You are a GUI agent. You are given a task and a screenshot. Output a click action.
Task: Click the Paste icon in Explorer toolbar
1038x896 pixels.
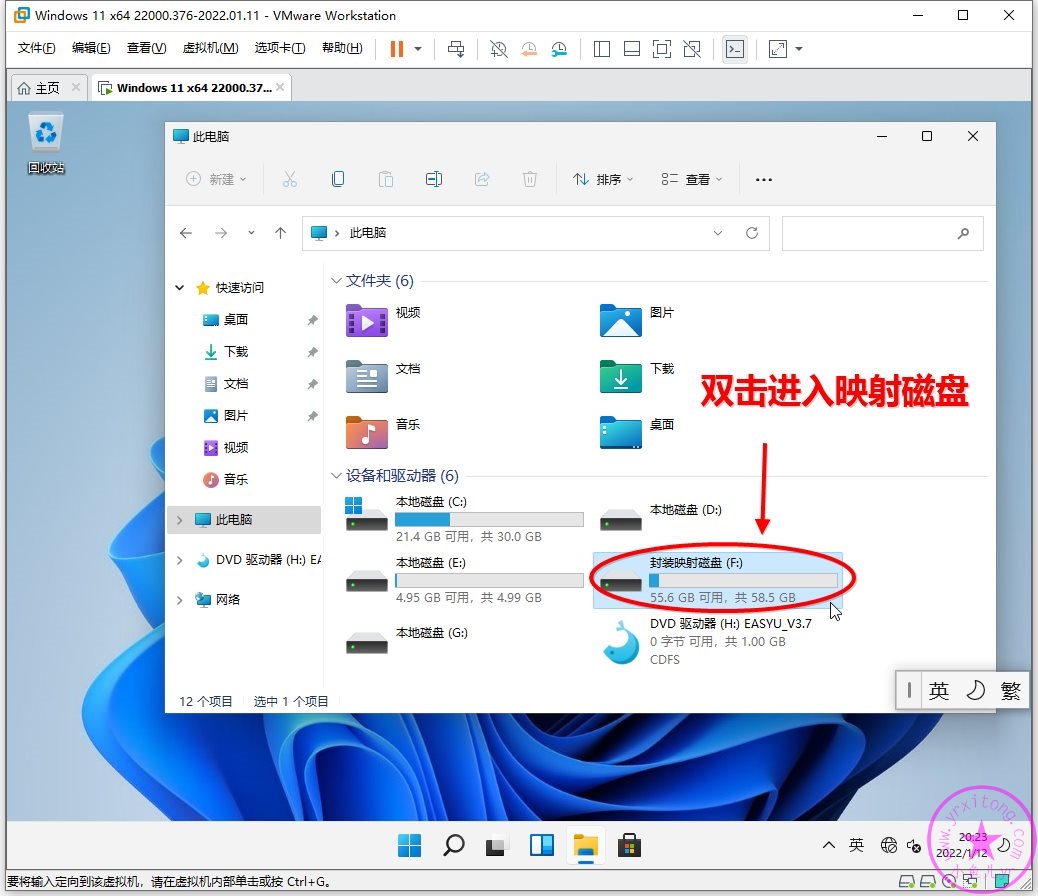[386, 179]
